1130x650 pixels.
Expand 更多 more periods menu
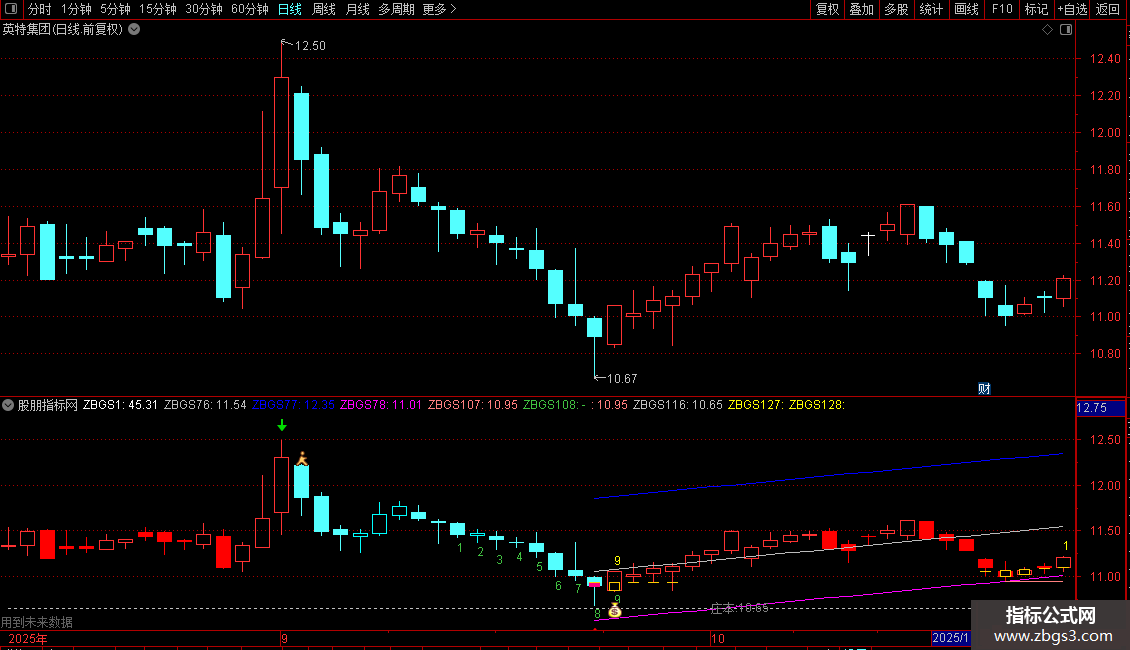(439, 9)
